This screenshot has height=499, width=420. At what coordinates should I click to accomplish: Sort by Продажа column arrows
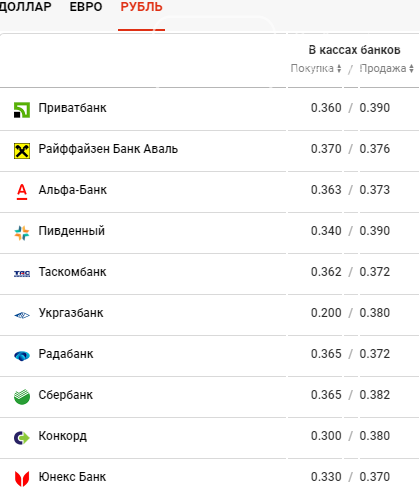(x=411, y=68)
